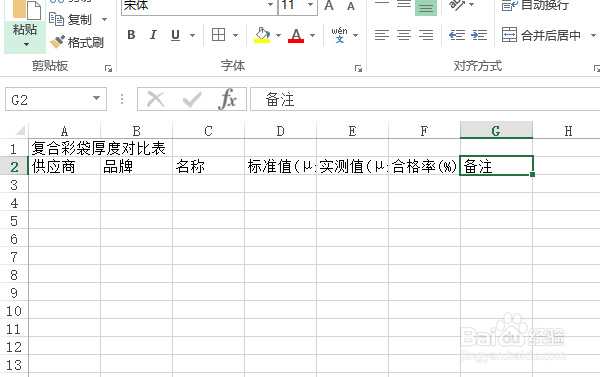Viewport: 600px width, 377px height.
Task: Open font color dropdown arrow
Action: [x=313, y=35]
